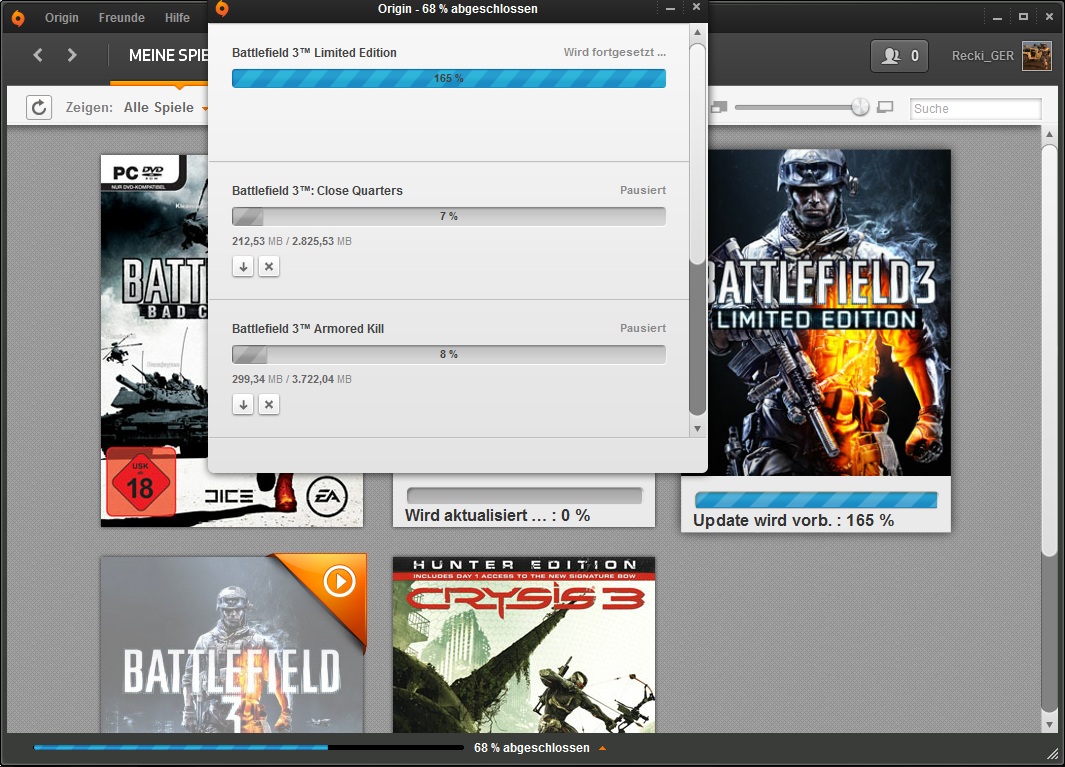Image resolution: width=1065 pixels, height=767 pixels.
Task: Focus the Suche search field
Action: pos(975,109)
